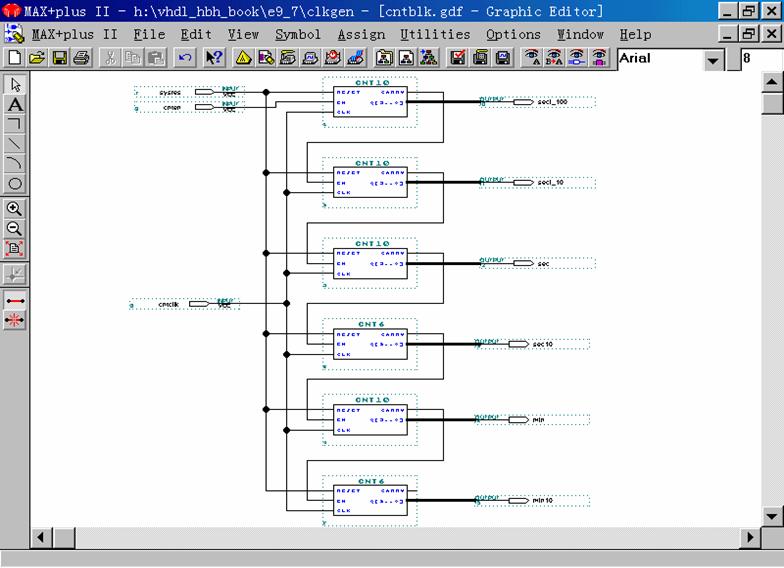Click the Paste clipboard icon
Screen dimensions: 784x568
(156, 58)
